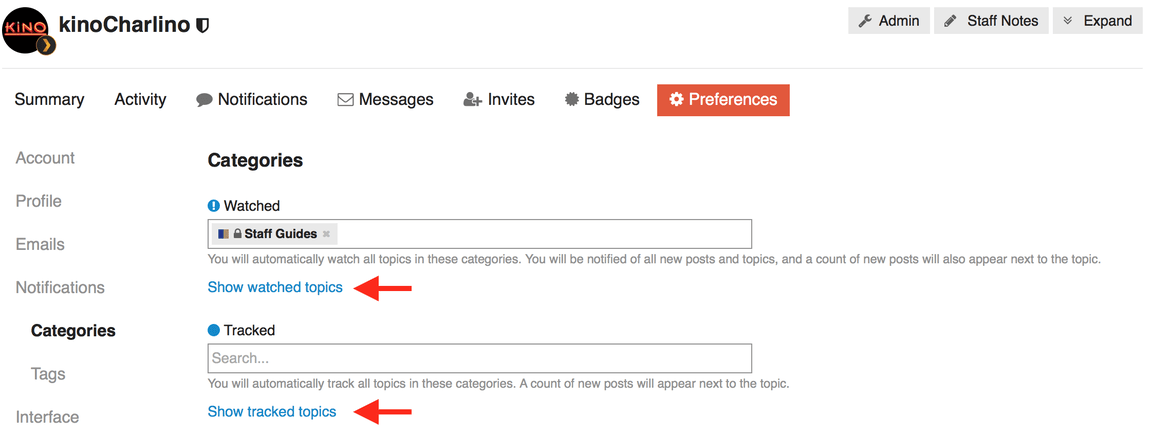The image size is (1152, 434).
Task: Click the kinoCharlino avatar image
Action: point(27,30)
